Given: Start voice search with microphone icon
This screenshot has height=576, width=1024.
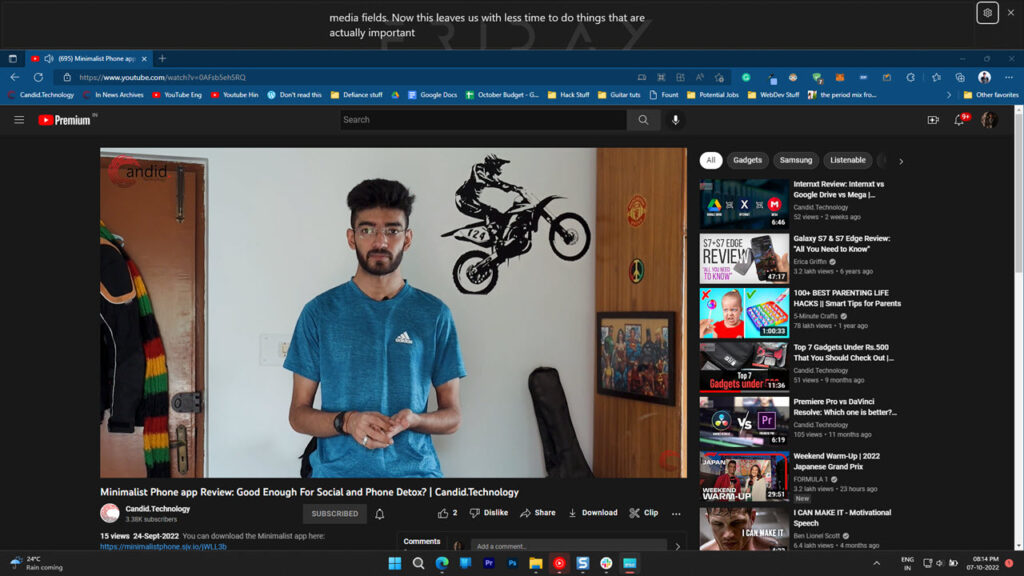Looking at the screenshot, I should click(x=675, y=120).
